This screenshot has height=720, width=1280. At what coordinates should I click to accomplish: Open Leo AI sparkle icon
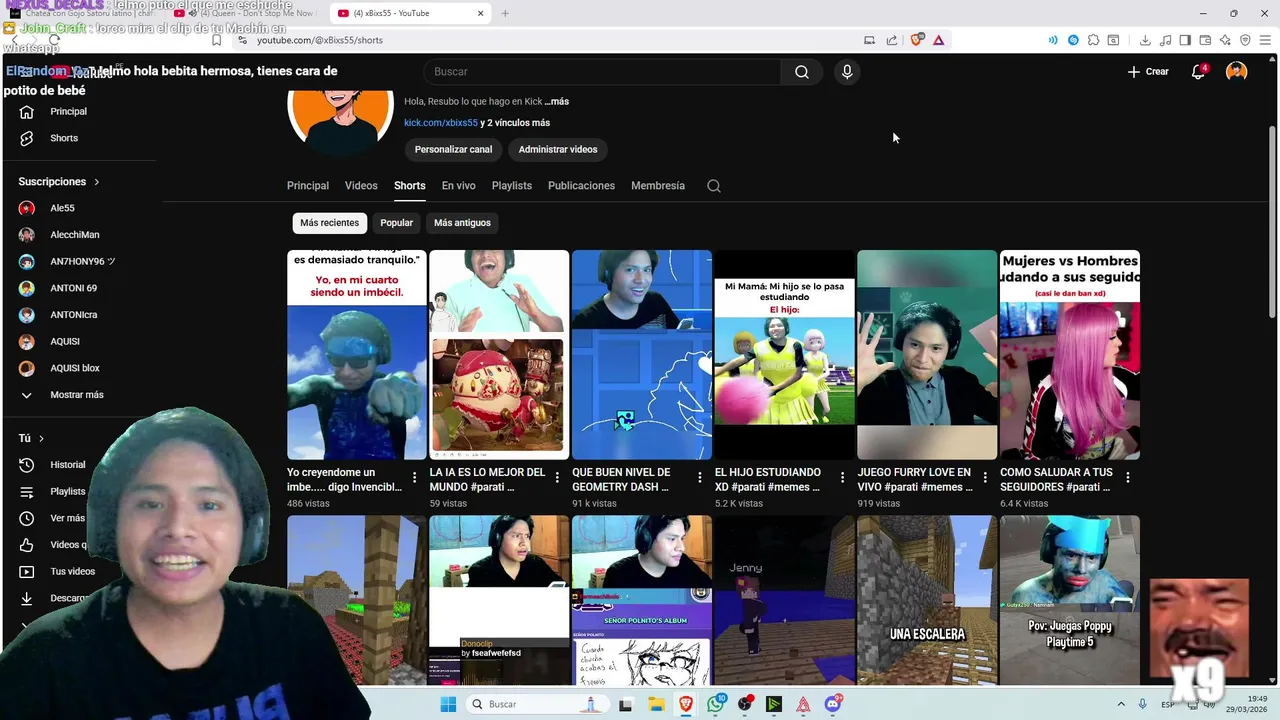coord(1225,40)
